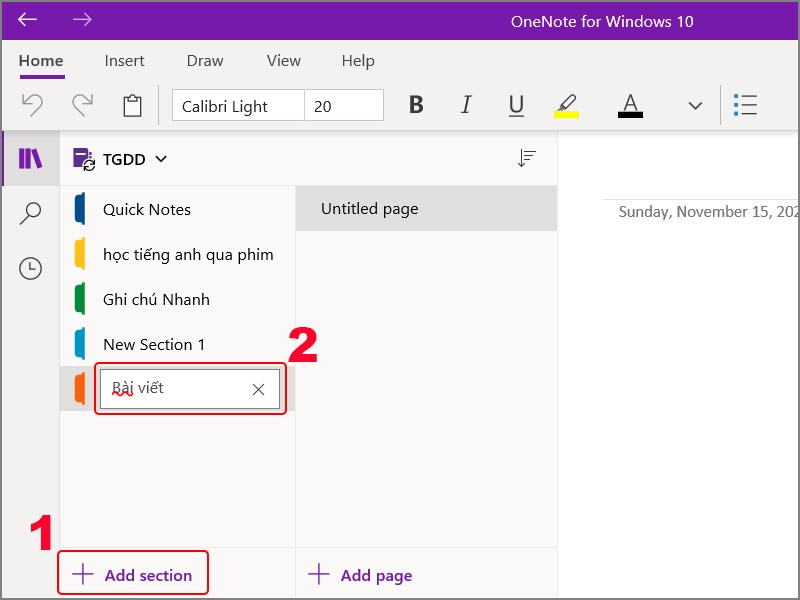This screenshot has width=800, height=600.
Task: Apply yellow text highlight color
Action: 566,106
